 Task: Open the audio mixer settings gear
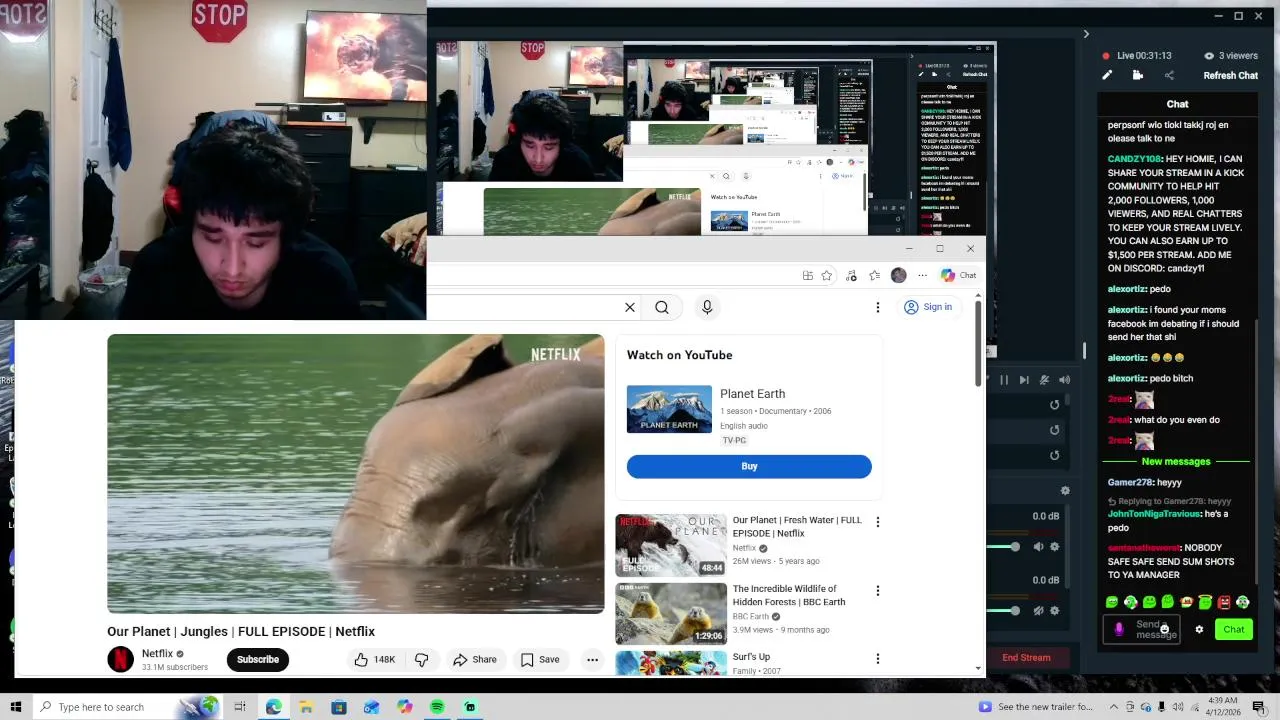1065,490
